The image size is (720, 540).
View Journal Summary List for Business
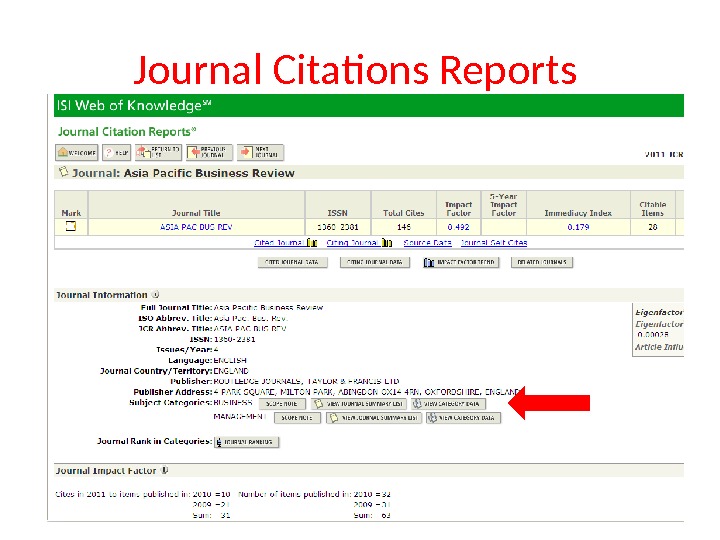[x=359, y=404]
